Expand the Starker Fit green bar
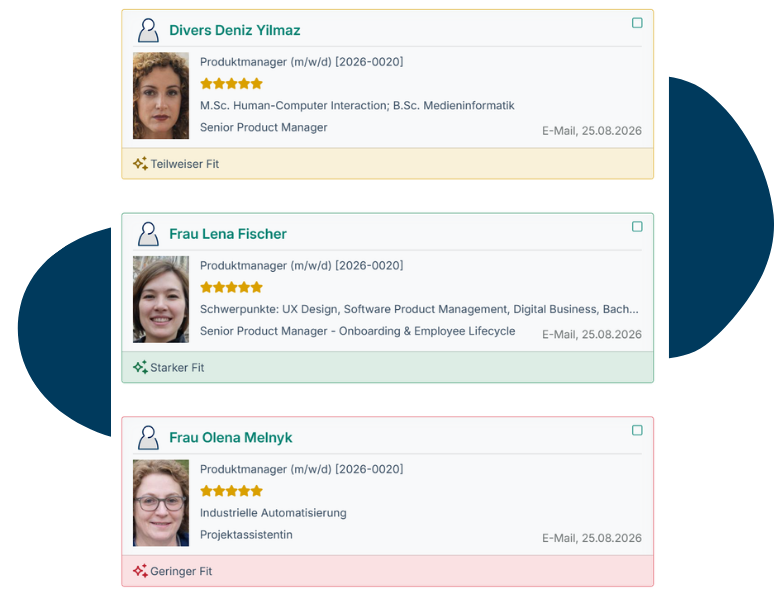Viewport: 780px width, 600px height. click(x=388, y=367)
